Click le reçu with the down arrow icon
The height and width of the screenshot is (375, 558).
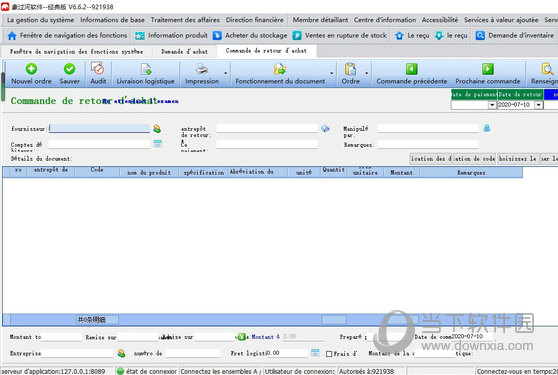pos(451,35)
